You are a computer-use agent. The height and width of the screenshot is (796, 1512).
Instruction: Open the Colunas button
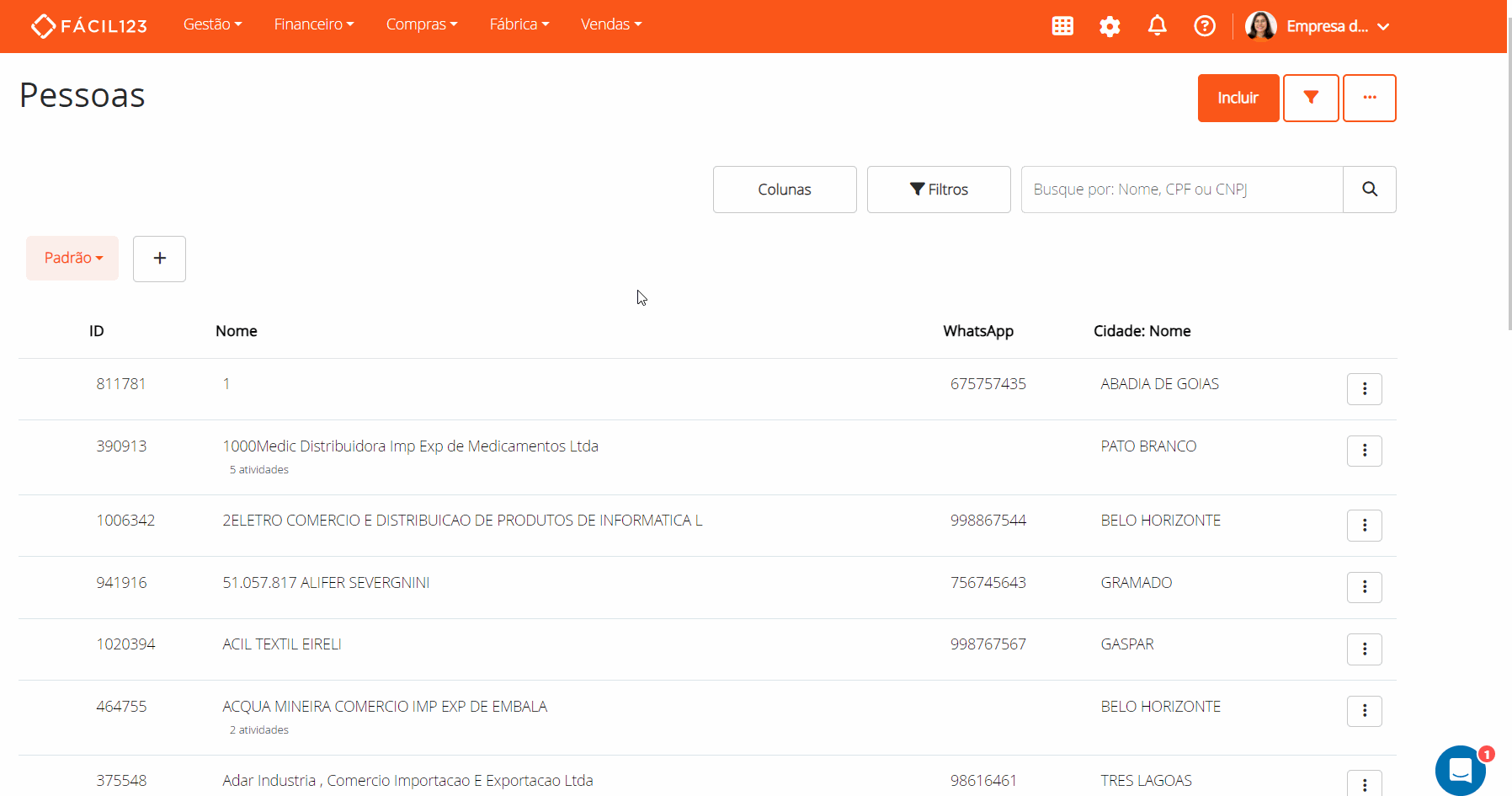(785, 190)
